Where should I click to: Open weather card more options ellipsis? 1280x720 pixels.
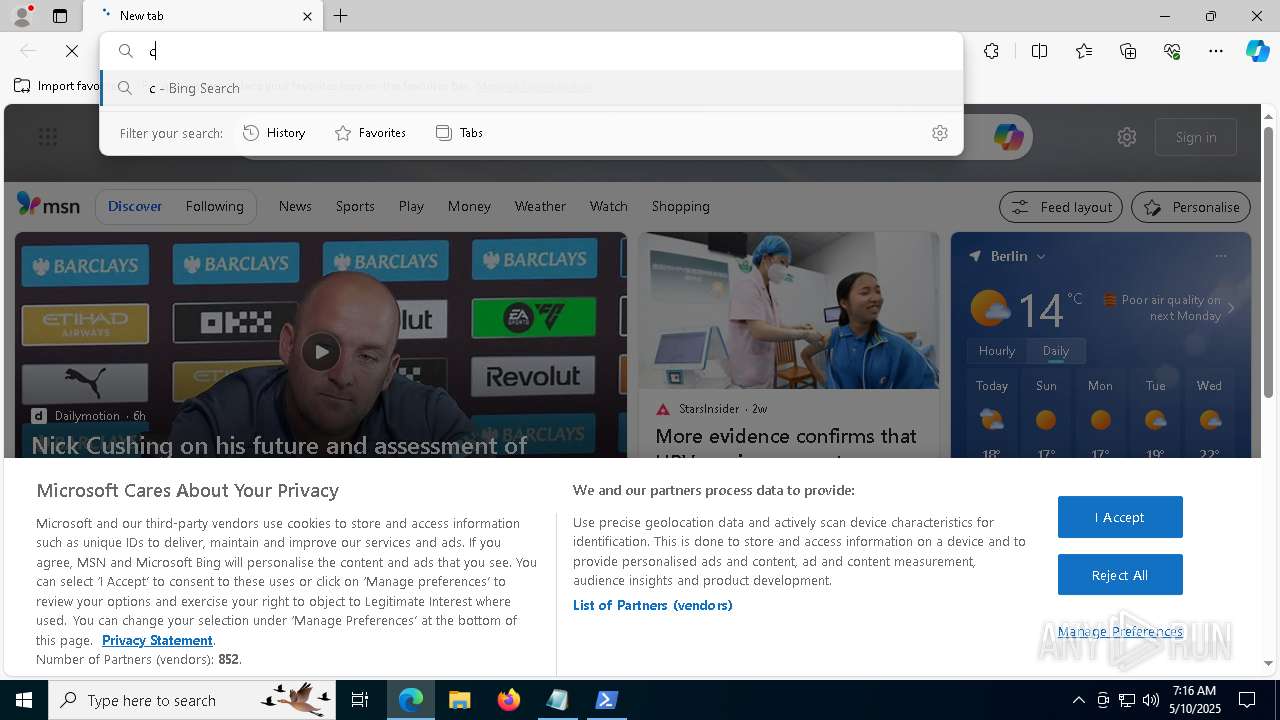pyautogui.click(x=1221, y=256)
